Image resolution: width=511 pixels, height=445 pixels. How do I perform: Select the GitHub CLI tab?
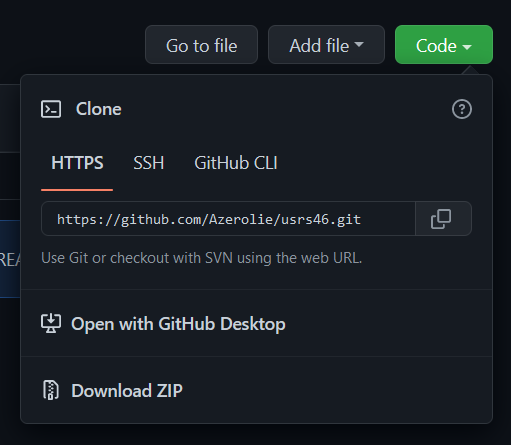236,163
